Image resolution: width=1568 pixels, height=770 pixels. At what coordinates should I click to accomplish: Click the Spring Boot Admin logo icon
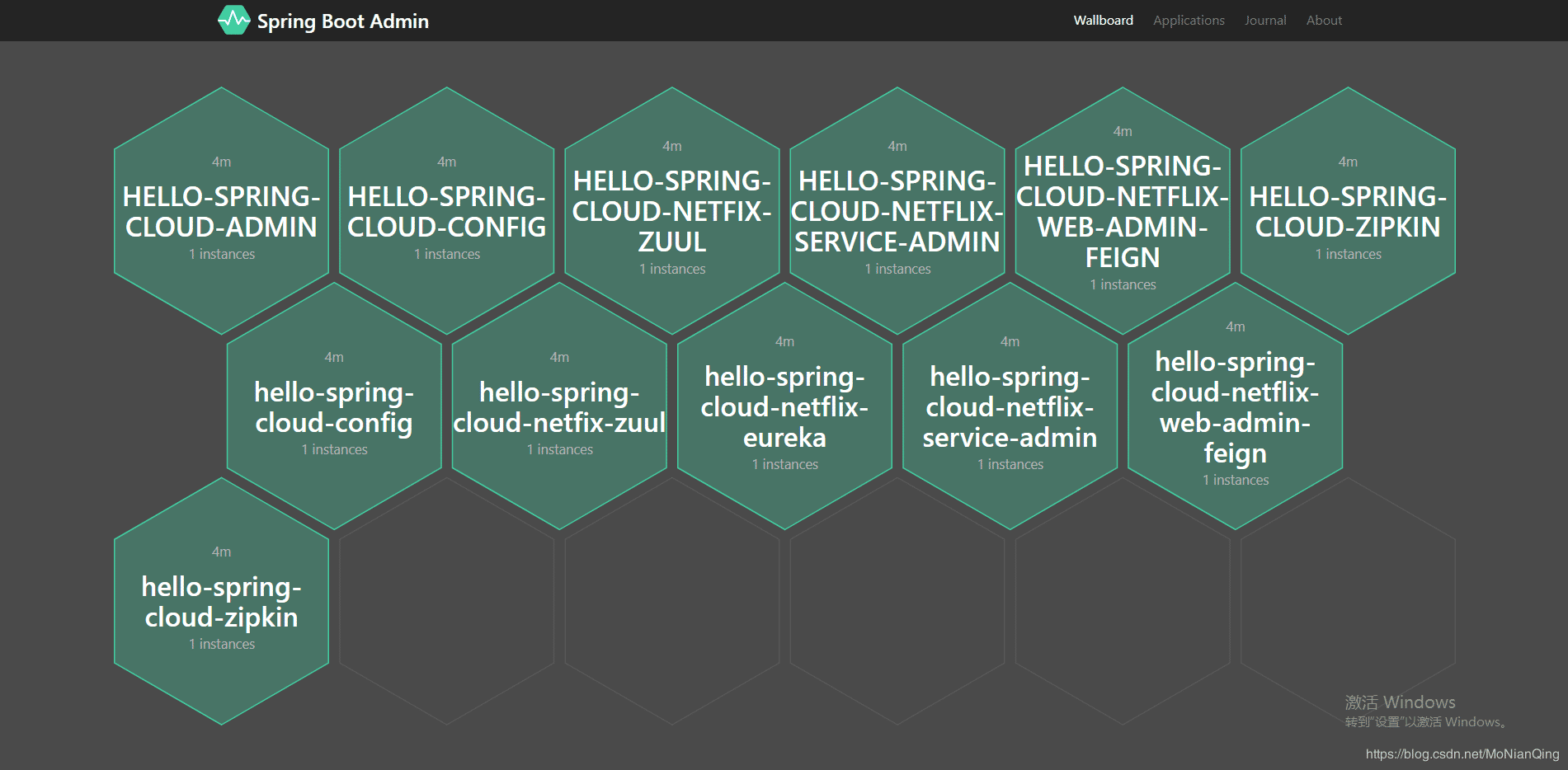[x=233, y=20]
